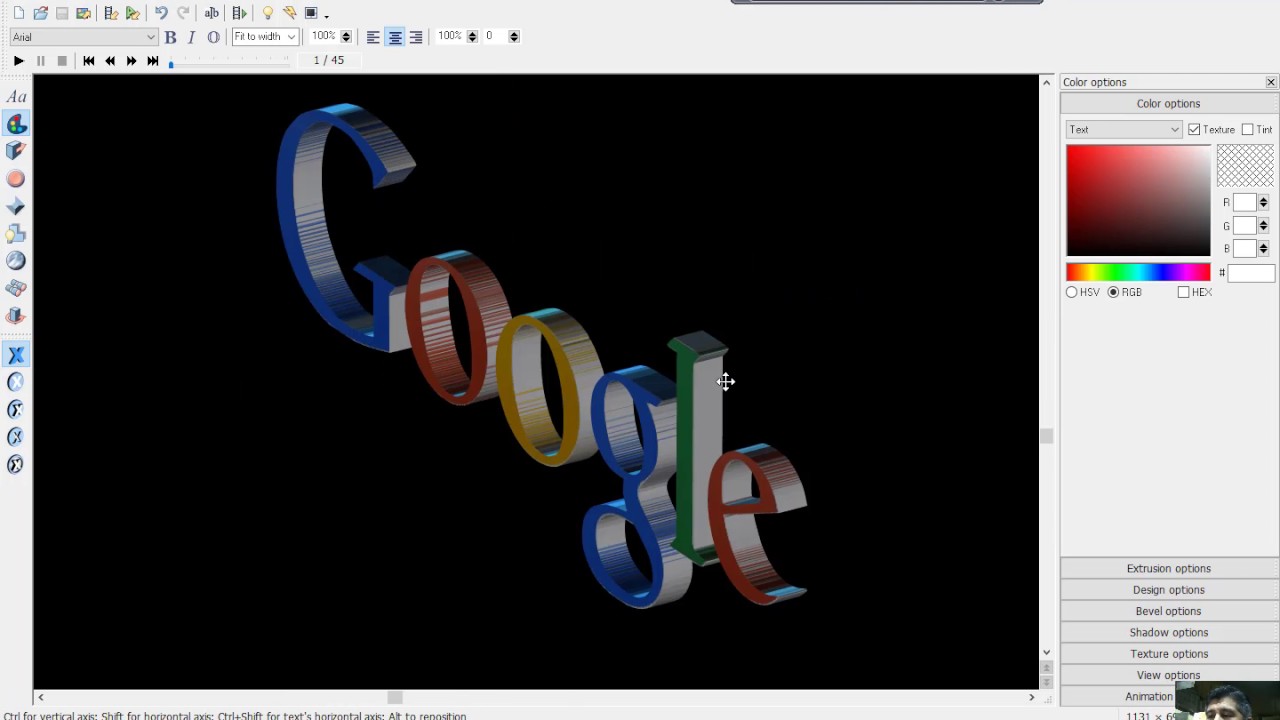Screen dimensions: 1280x720
Task: Undo the last action
Action: pos(161,13)
